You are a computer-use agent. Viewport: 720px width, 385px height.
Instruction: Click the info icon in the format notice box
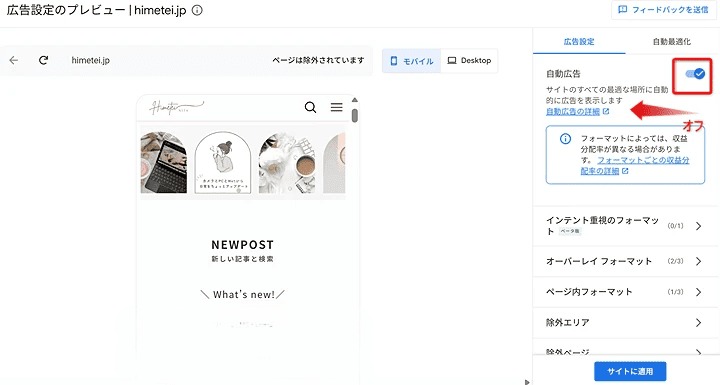(565, 138)
